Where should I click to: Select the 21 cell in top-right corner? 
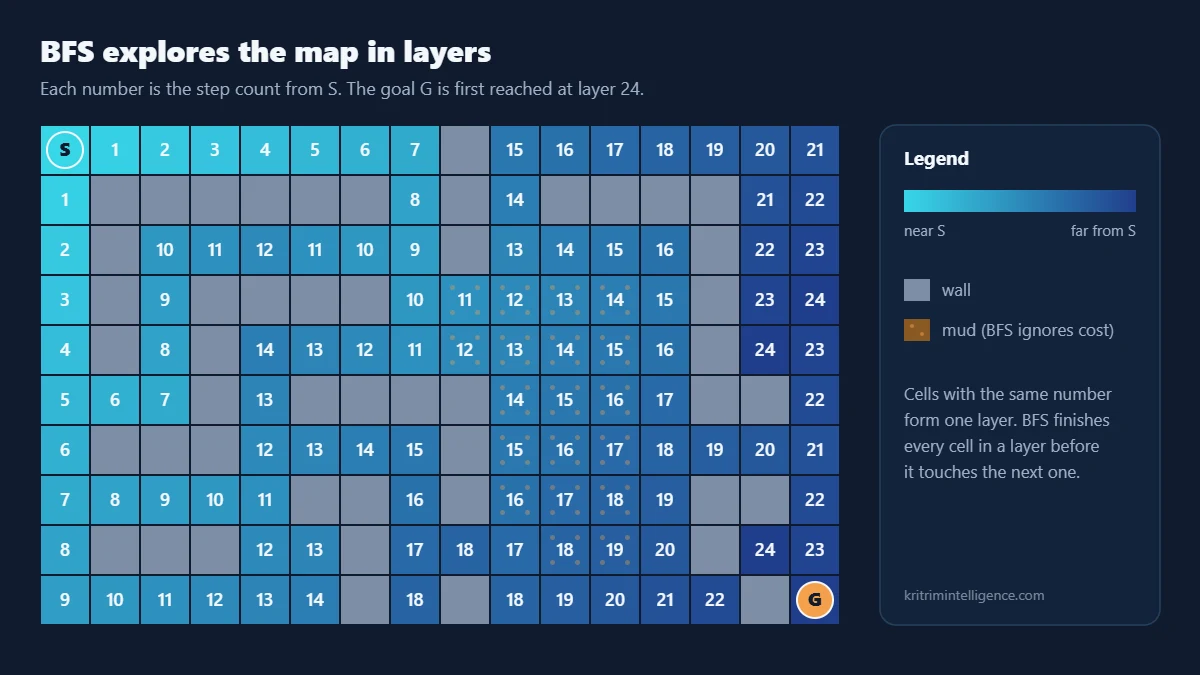pyautogui.click(x=815, y=150)
